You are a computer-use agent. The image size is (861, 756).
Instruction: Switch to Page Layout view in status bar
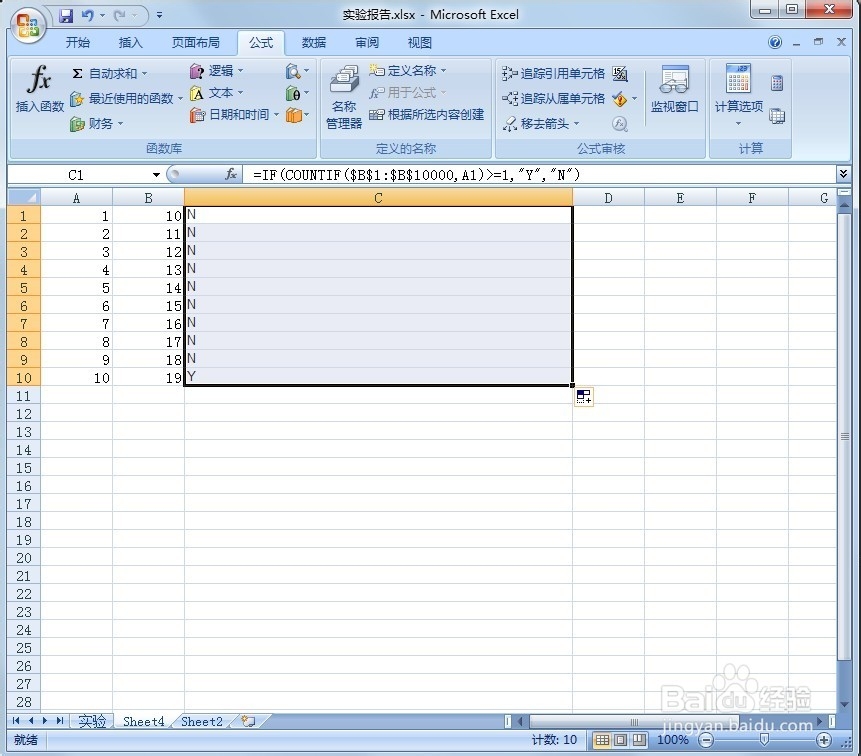pyautogui.click(x=620, y=740)
